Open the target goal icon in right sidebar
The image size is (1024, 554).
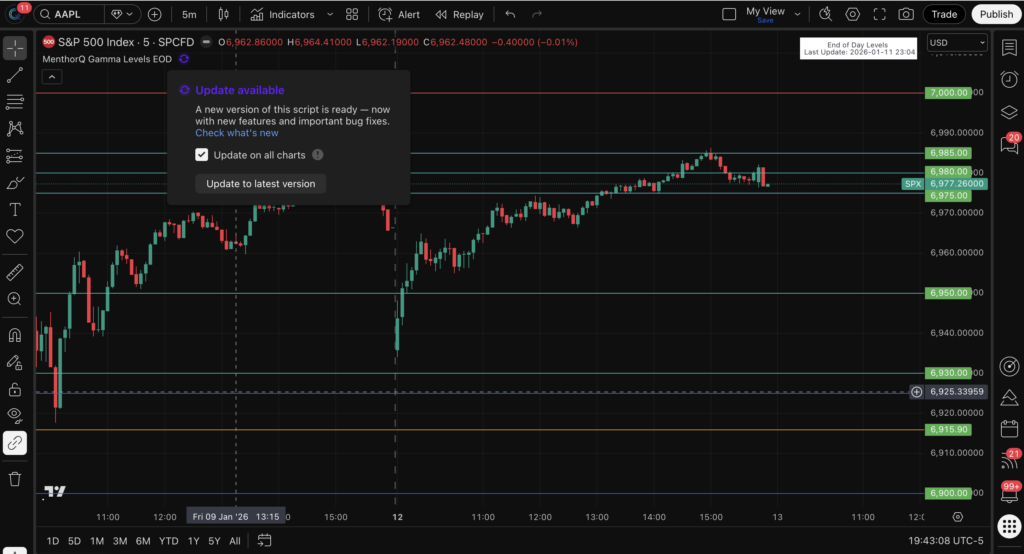[1009, 367]
